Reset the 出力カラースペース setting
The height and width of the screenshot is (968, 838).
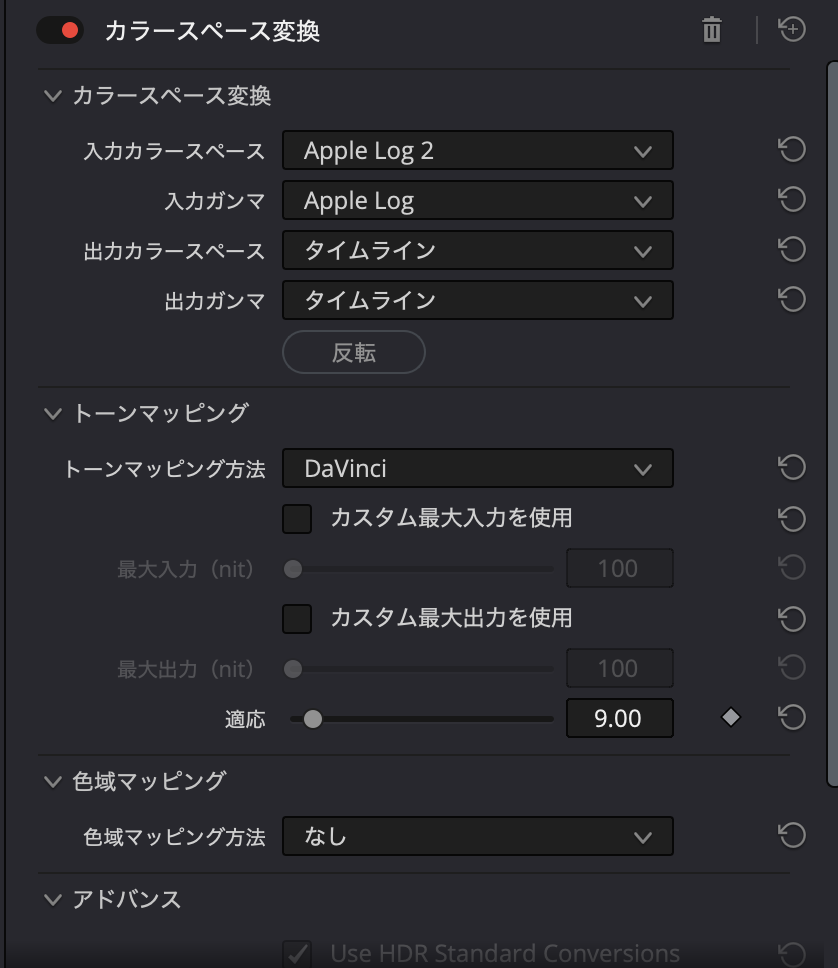pos(792,249)
